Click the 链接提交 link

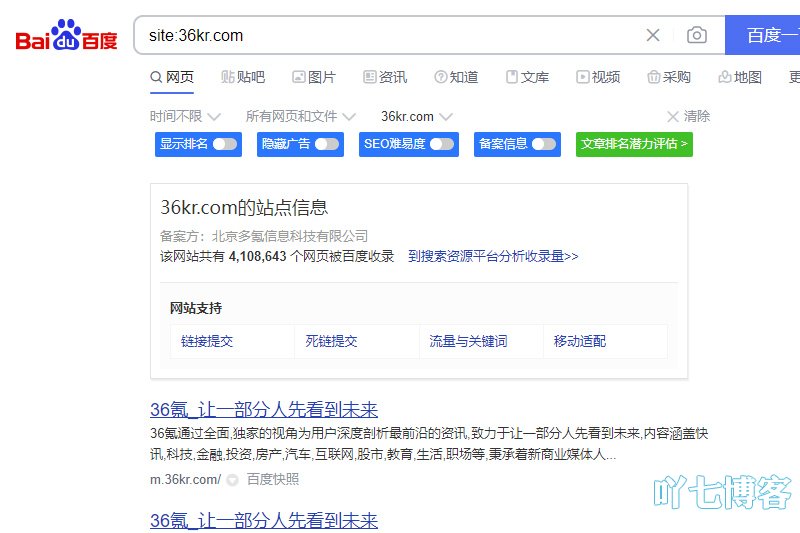[x=207, y=341]
